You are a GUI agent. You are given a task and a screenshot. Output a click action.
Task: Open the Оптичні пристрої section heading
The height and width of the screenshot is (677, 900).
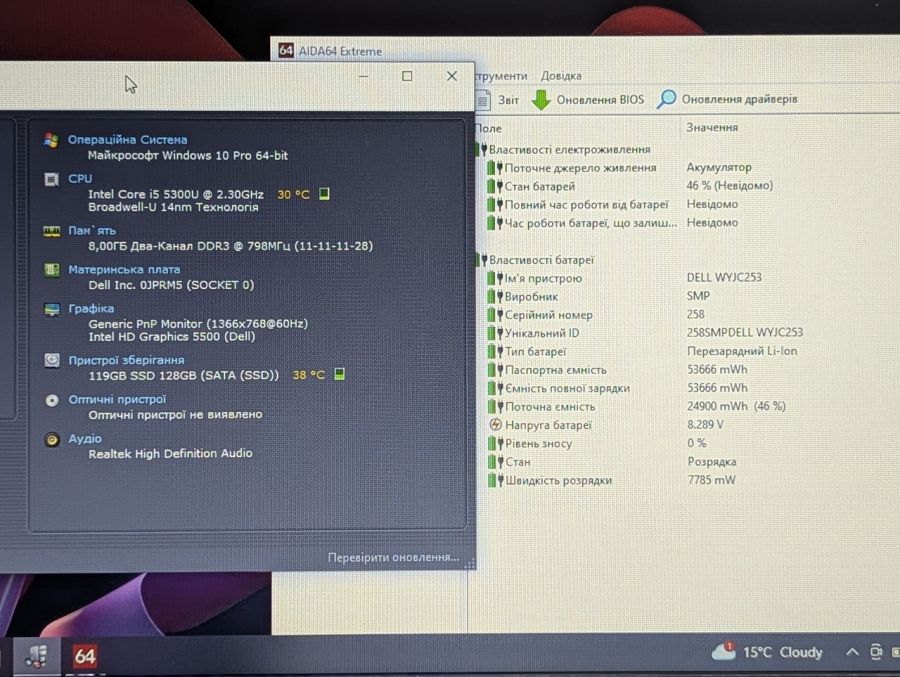coord(117,399)
